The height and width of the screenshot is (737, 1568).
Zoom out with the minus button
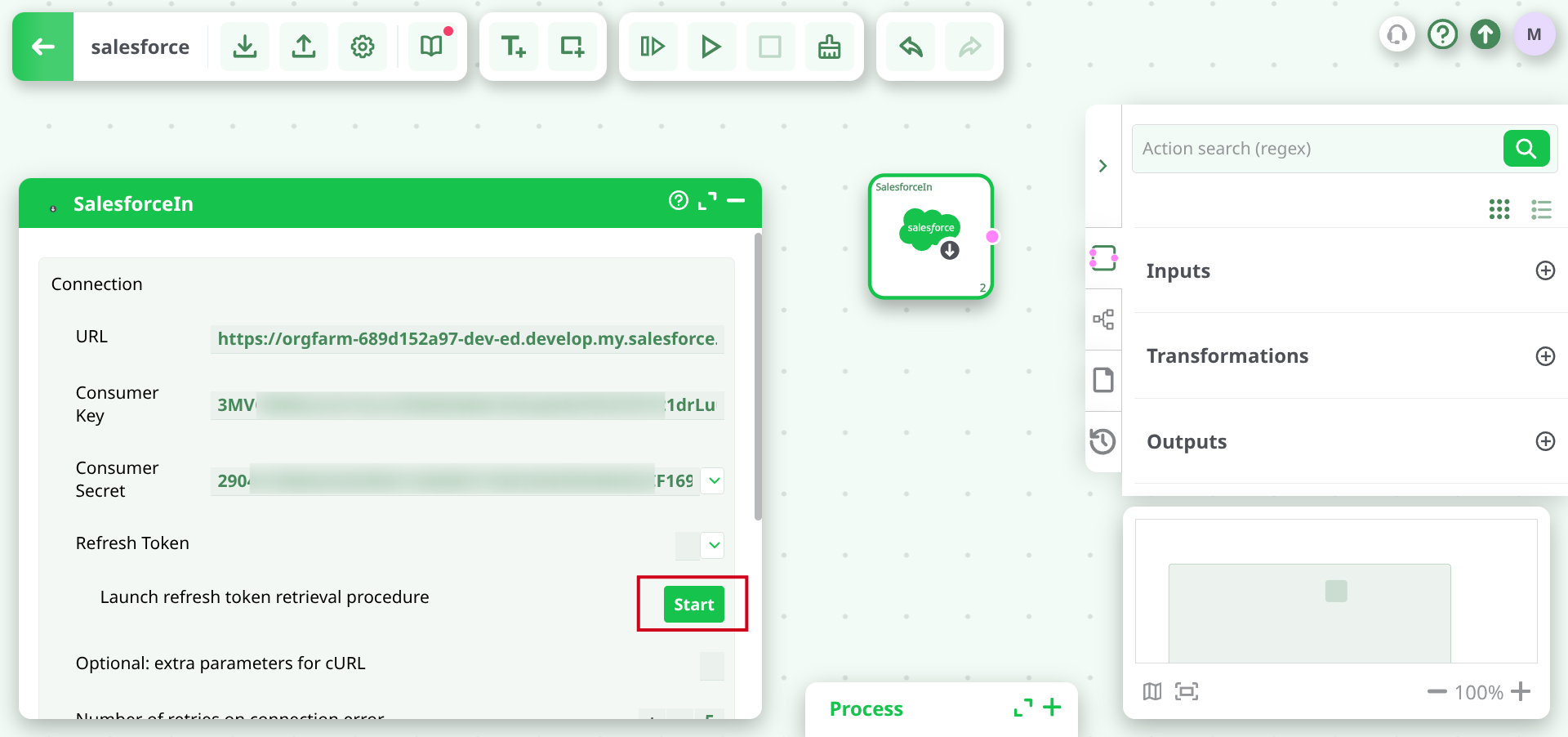pos(1437,692)
